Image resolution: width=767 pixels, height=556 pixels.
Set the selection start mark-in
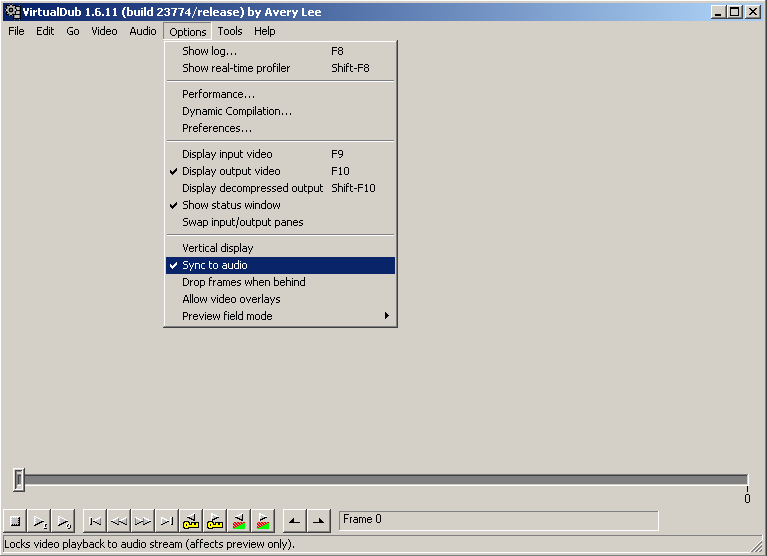294,521
